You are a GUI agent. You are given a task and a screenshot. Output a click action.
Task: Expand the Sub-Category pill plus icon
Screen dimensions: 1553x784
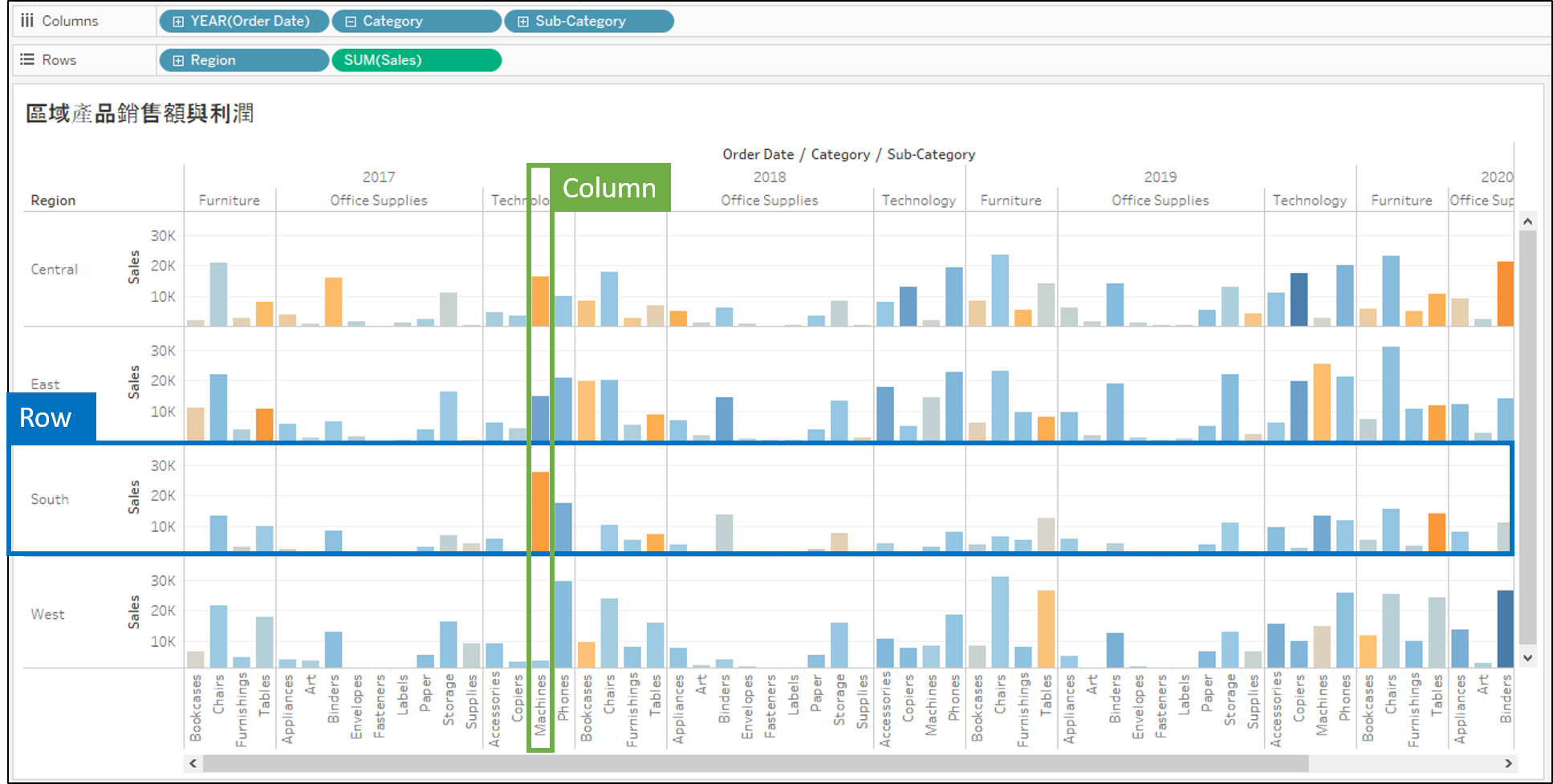pyautogui.click(x=523, y=22)
